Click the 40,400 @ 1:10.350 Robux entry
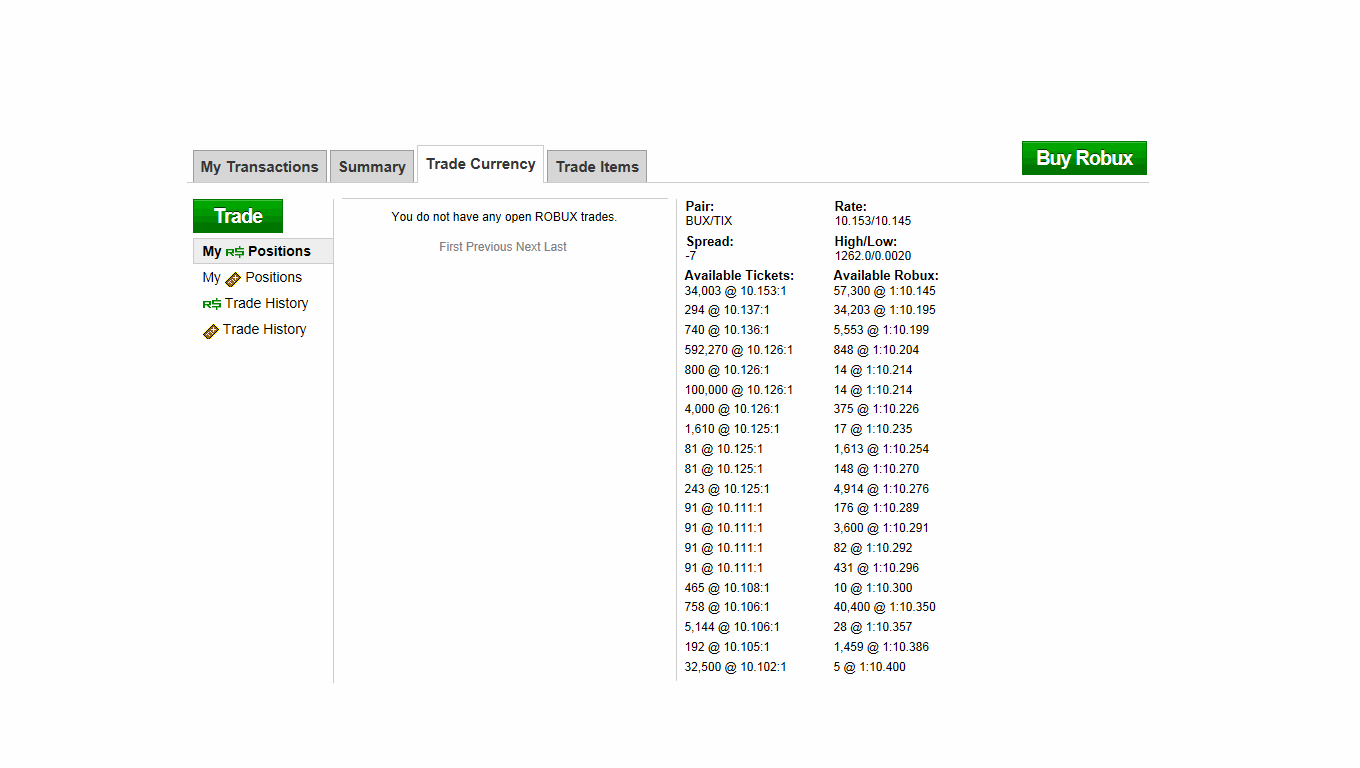Image resolution: width=1360 pixels, height=768 pixels. click(x=884, y=607)
